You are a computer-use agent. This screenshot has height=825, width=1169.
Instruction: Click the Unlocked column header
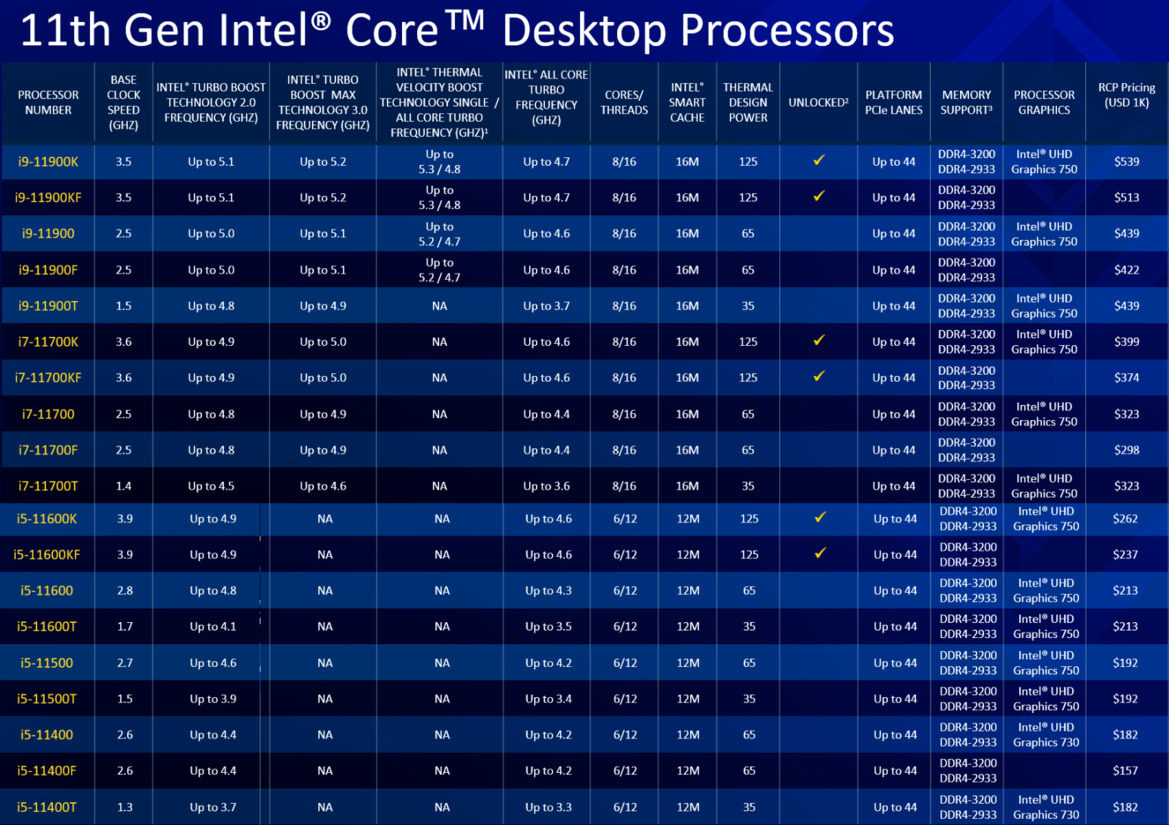pos(819,102)
